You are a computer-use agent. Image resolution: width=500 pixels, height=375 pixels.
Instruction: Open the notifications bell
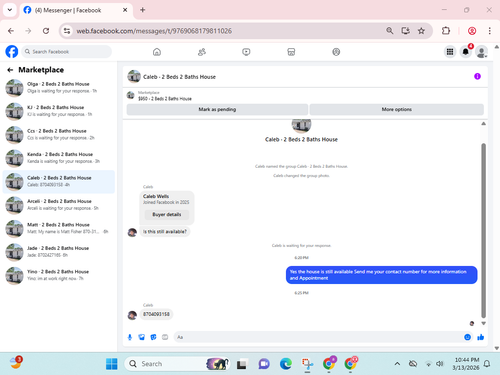tap(466, 52)
